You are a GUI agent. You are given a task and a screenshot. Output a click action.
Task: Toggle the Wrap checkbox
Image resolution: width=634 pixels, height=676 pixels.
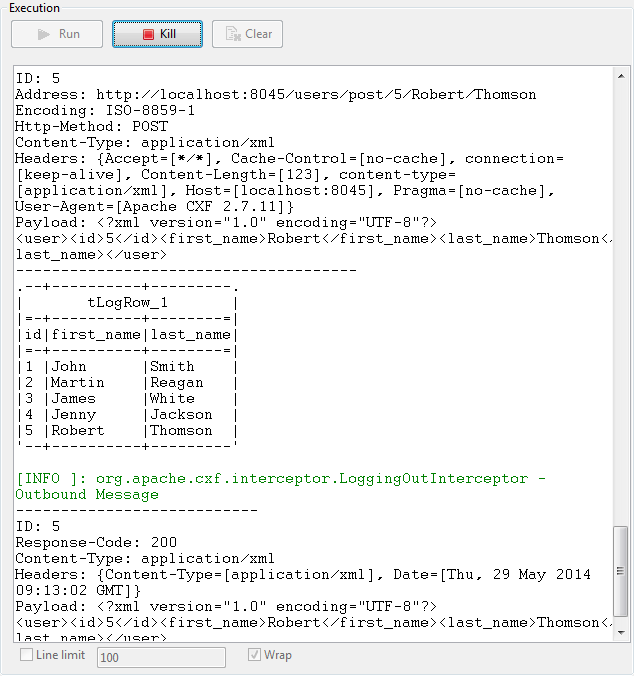tap(254, 655)
